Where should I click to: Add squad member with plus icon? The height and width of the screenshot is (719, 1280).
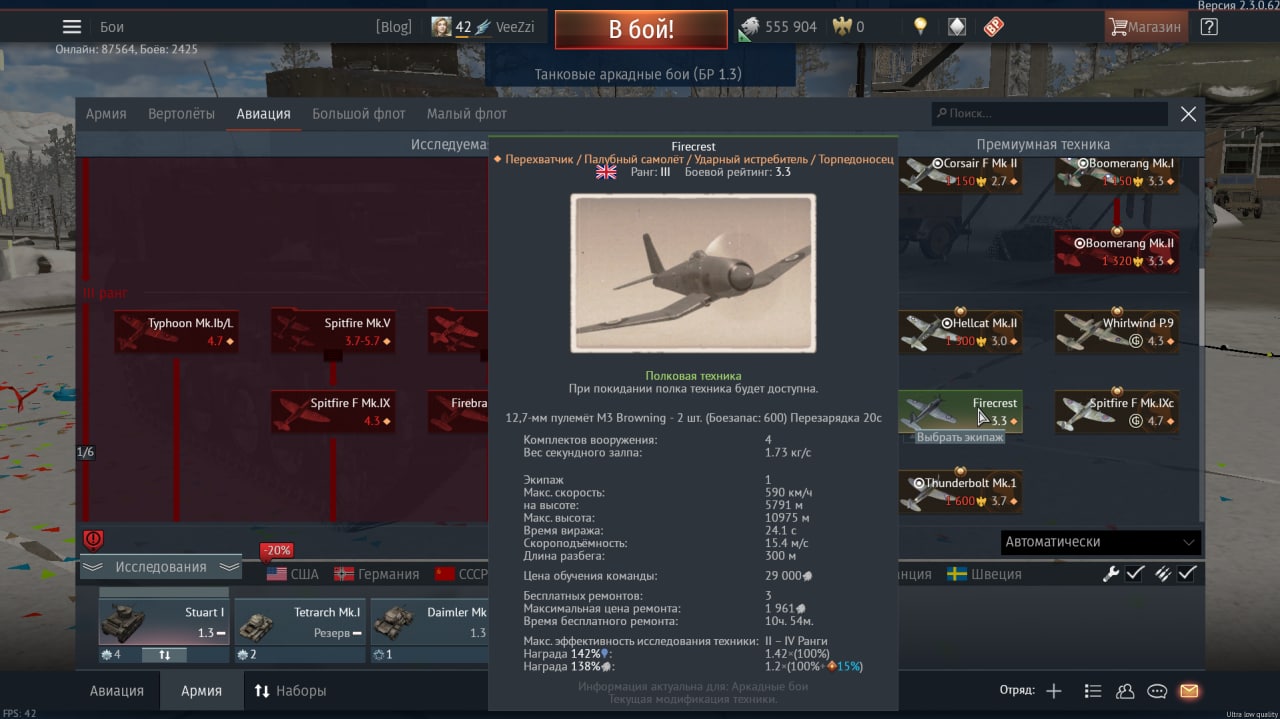1054,690
